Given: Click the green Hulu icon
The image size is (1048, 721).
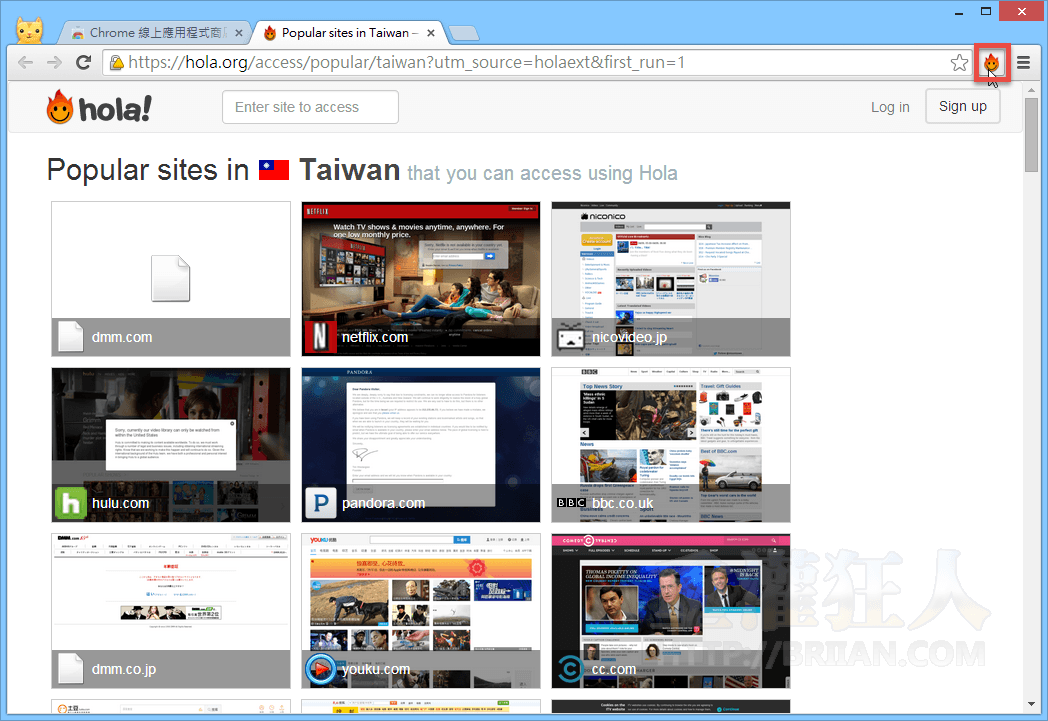Looking at the screenshot, I should click(x=71, y=503).
